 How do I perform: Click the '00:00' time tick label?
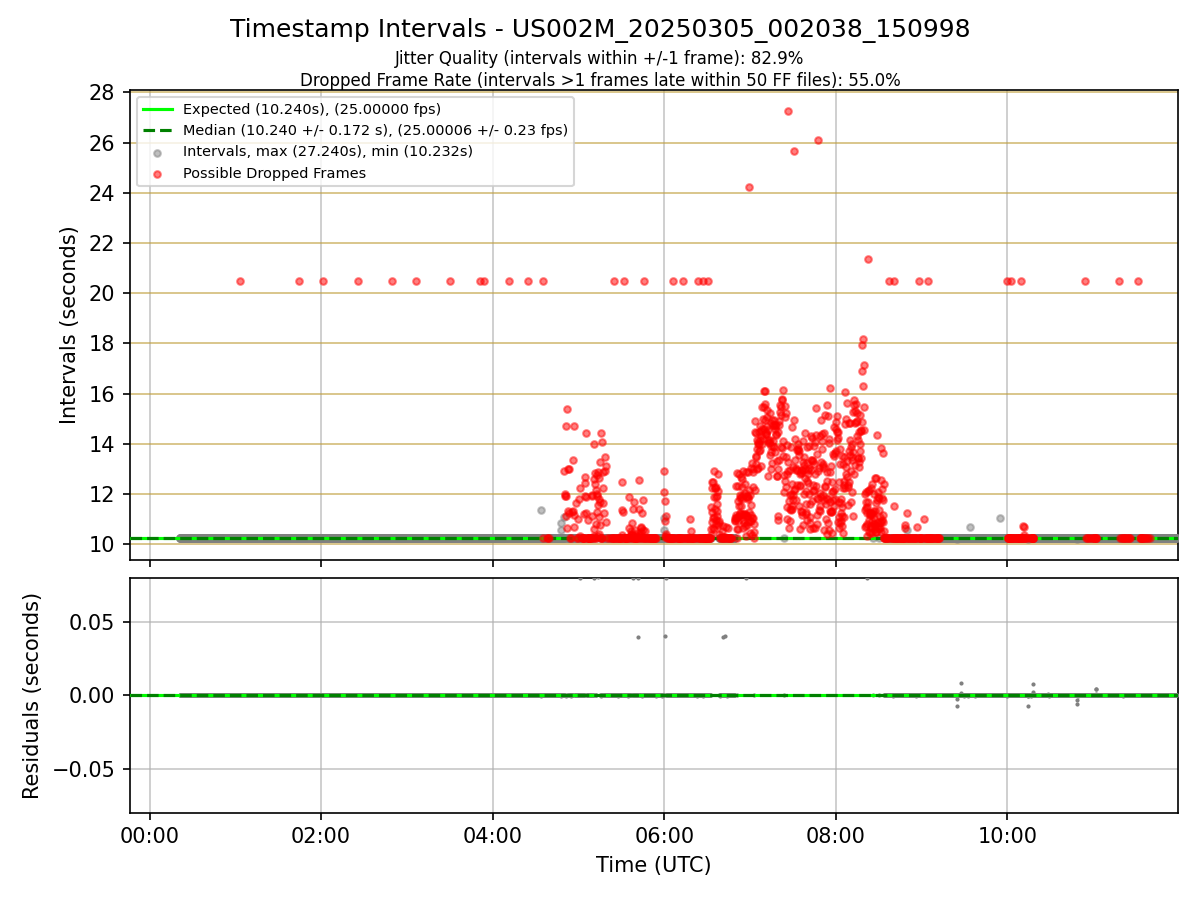(x=150, y=836)
